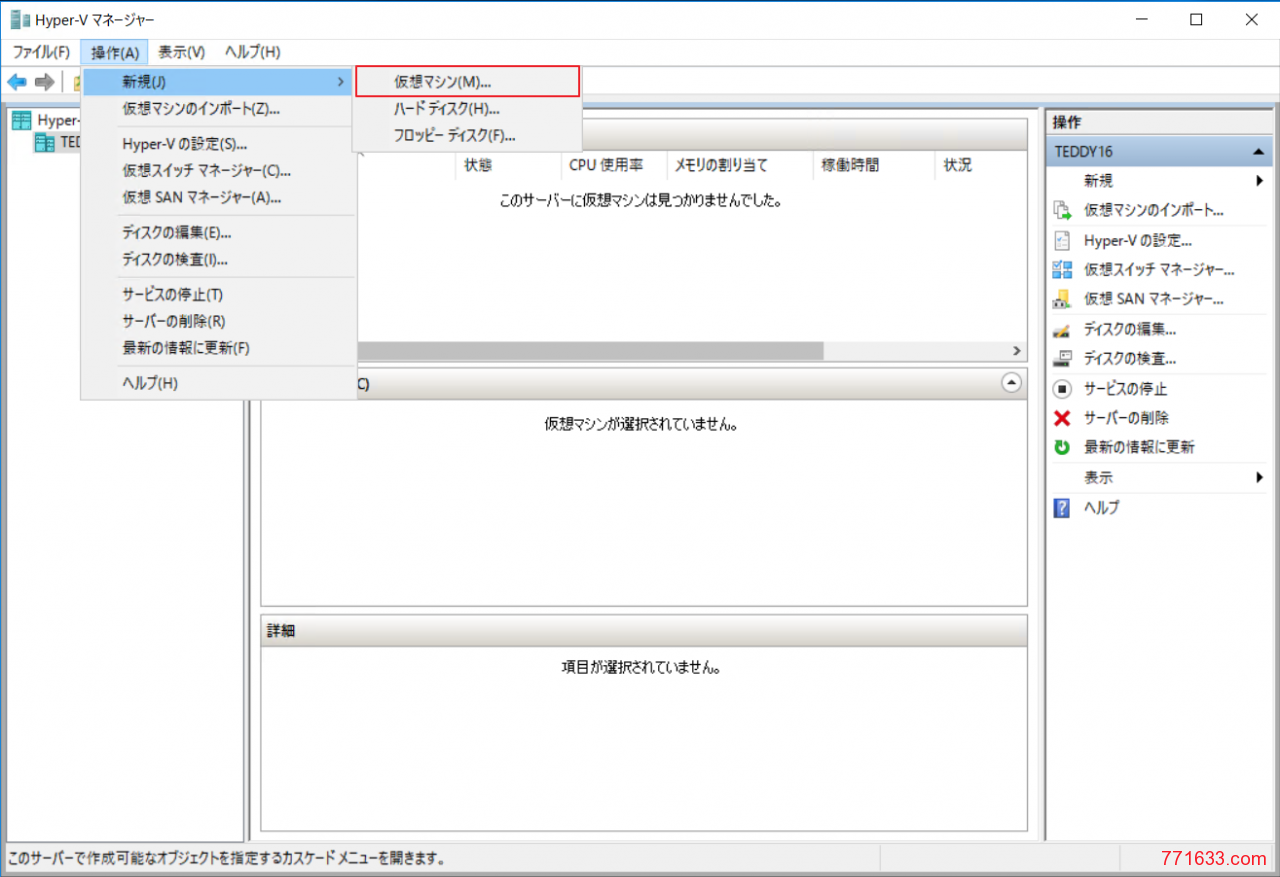
Task: Select 仮想マシン(M)... in the submenu
Action: pyautogui.click(x=468, y=81)
